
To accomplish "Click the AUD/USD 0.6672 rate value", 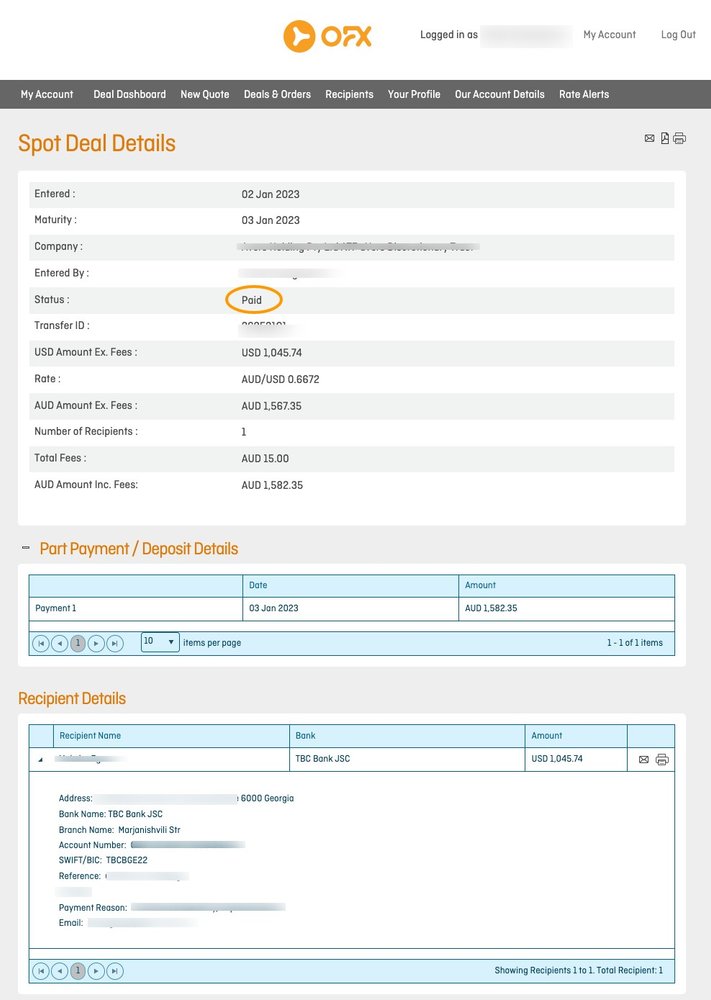I will (280, 379).
